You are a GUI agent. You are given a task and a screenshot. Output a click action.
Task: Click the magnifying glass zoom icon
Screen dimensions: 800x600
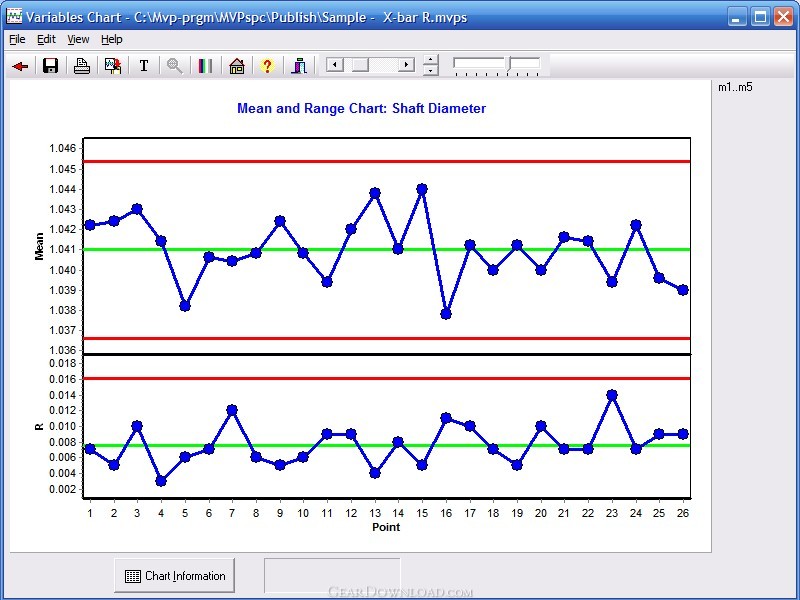tap(175, 66)
